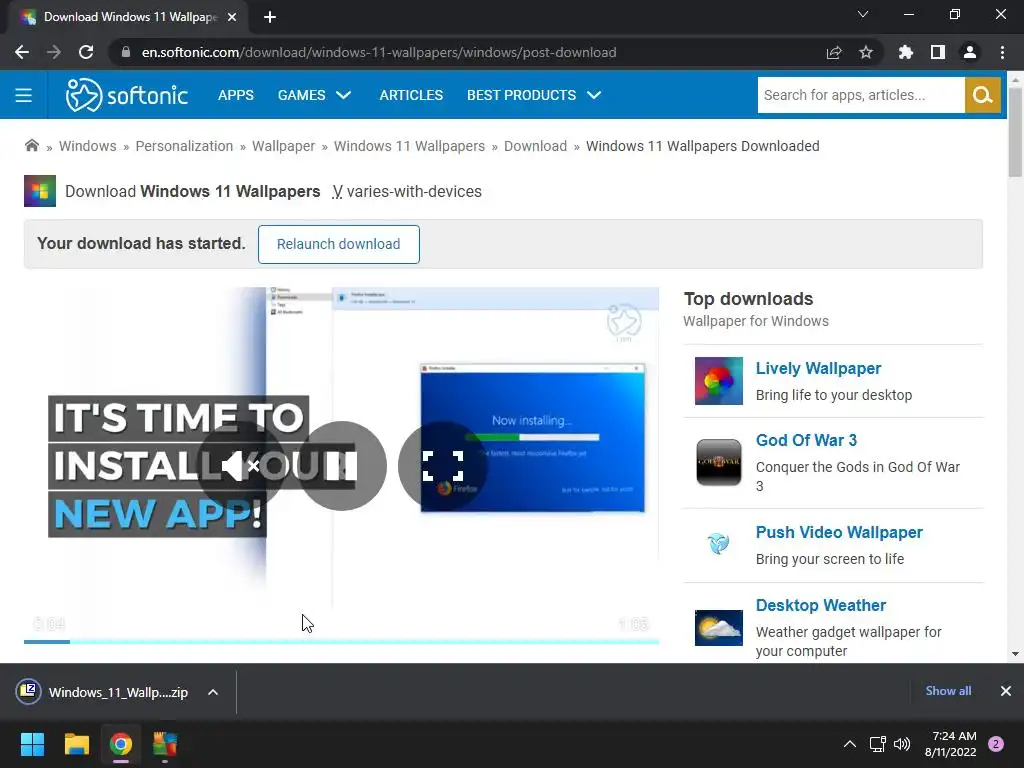
Task: Open Chrome's three-dot menu
Action: point(1002,52)
